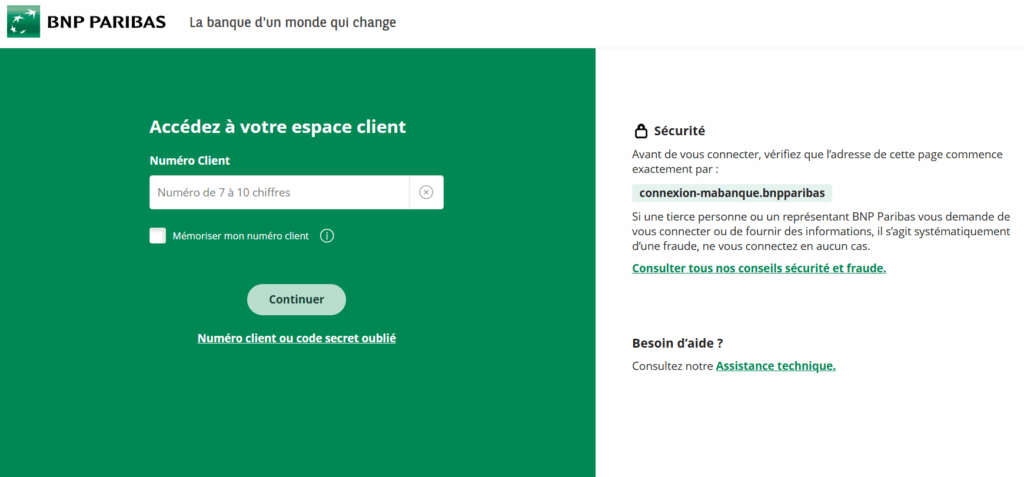This screenshot has width=1024, height=477.
Task: Click the BNP Paribas green logo icon
Action: [x=24, y=22]
